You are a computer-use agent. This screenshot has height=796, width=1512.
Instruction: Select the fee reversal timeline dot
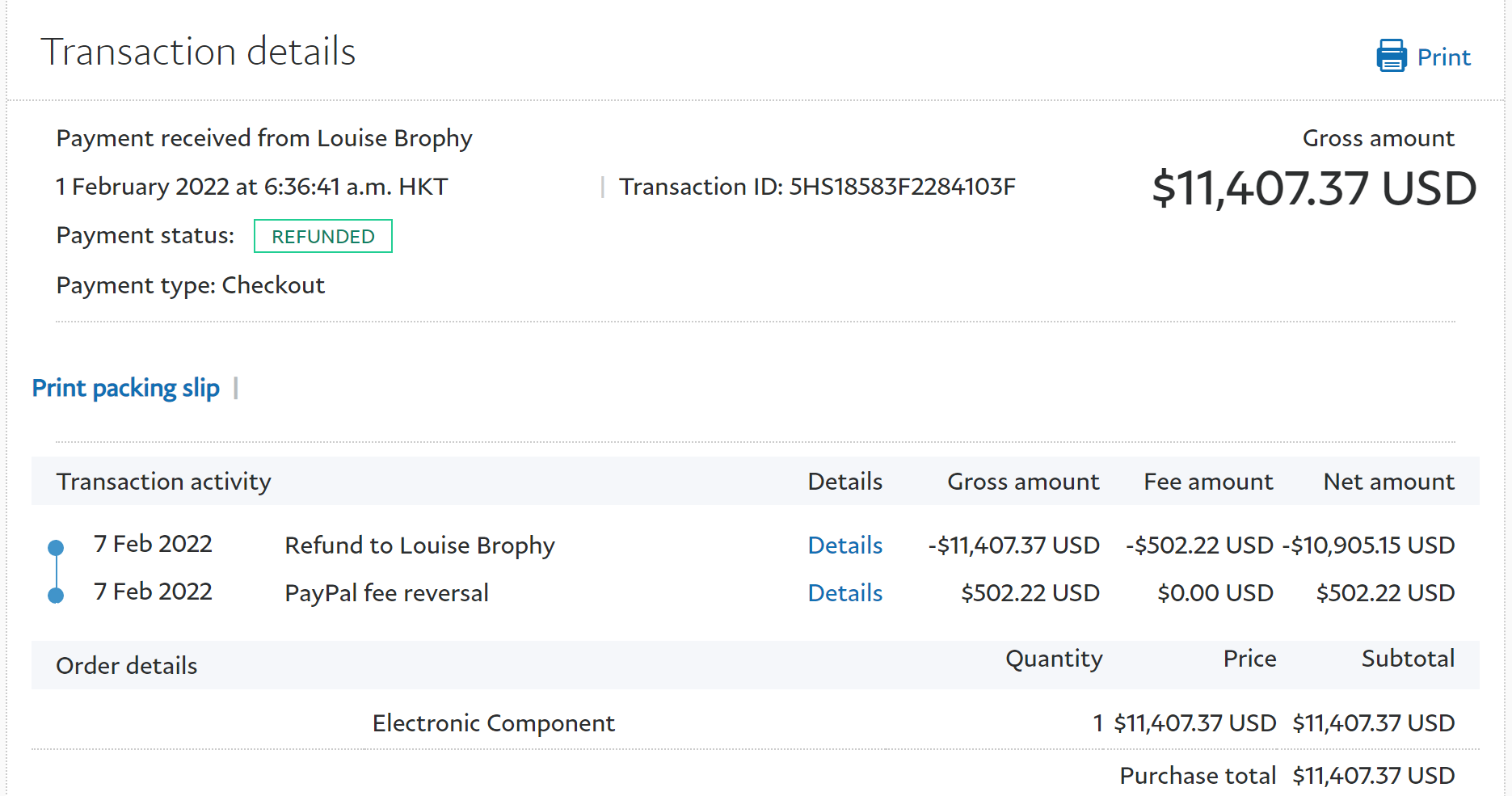click(56, 596)
